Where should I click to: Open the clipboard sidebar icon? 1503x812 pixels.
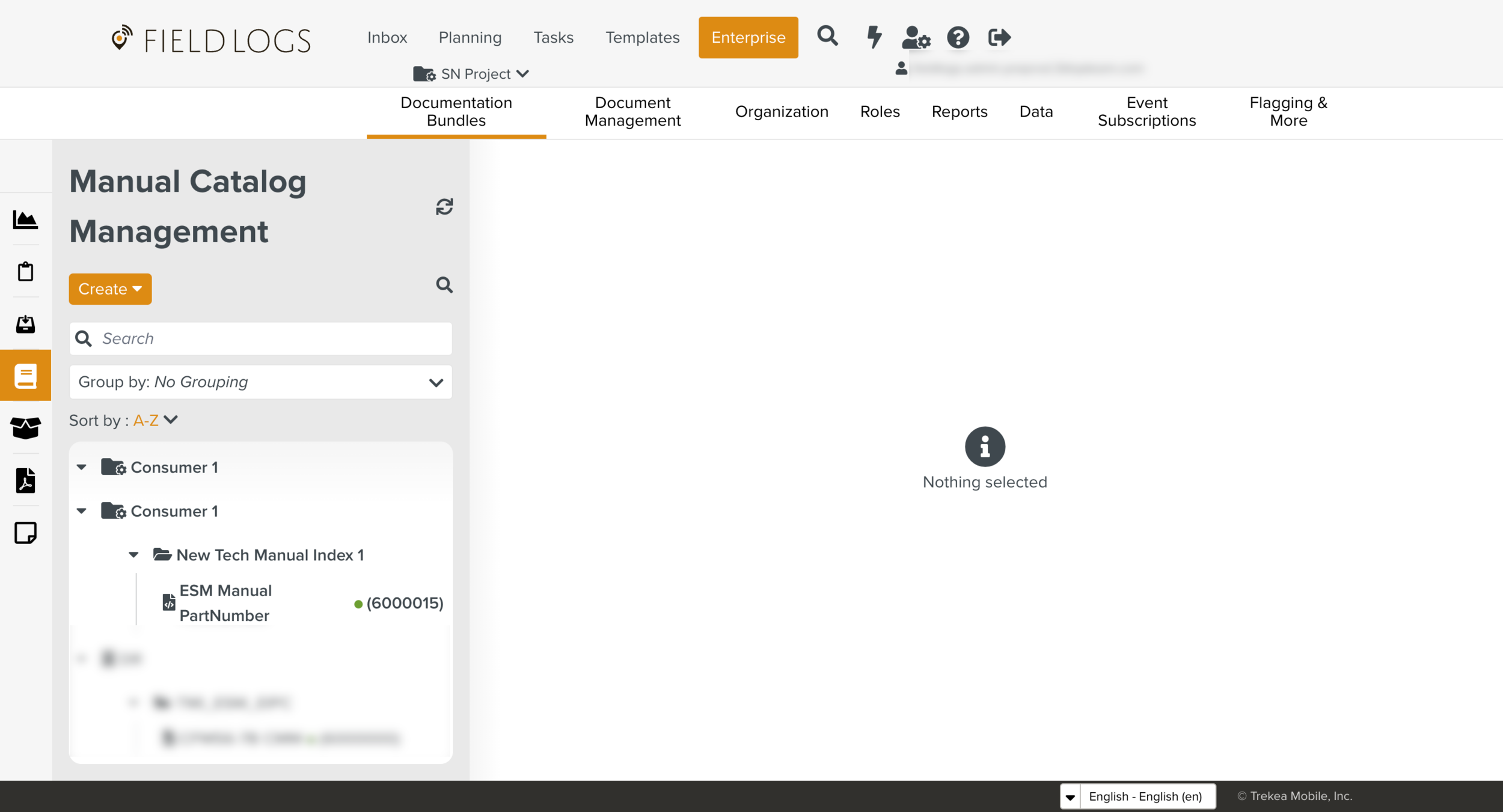(x=25, y=272)
